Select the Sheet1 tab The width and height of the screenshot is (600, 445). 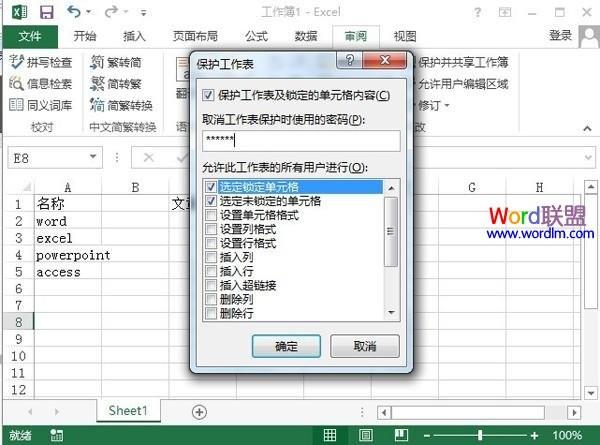coord(128,411)
